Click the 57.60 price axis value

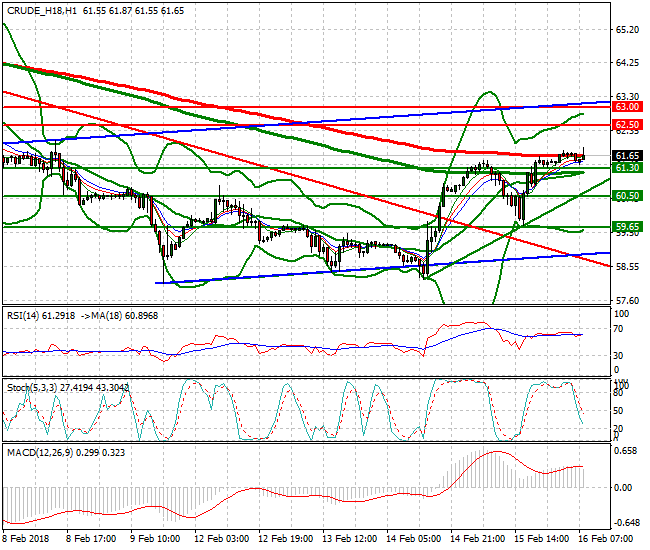(627, 300)
